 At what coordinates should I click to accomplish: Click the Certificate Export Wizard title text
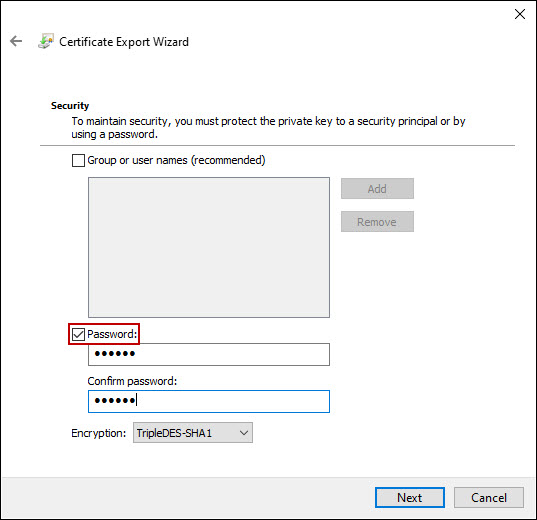tap(124, 42)
